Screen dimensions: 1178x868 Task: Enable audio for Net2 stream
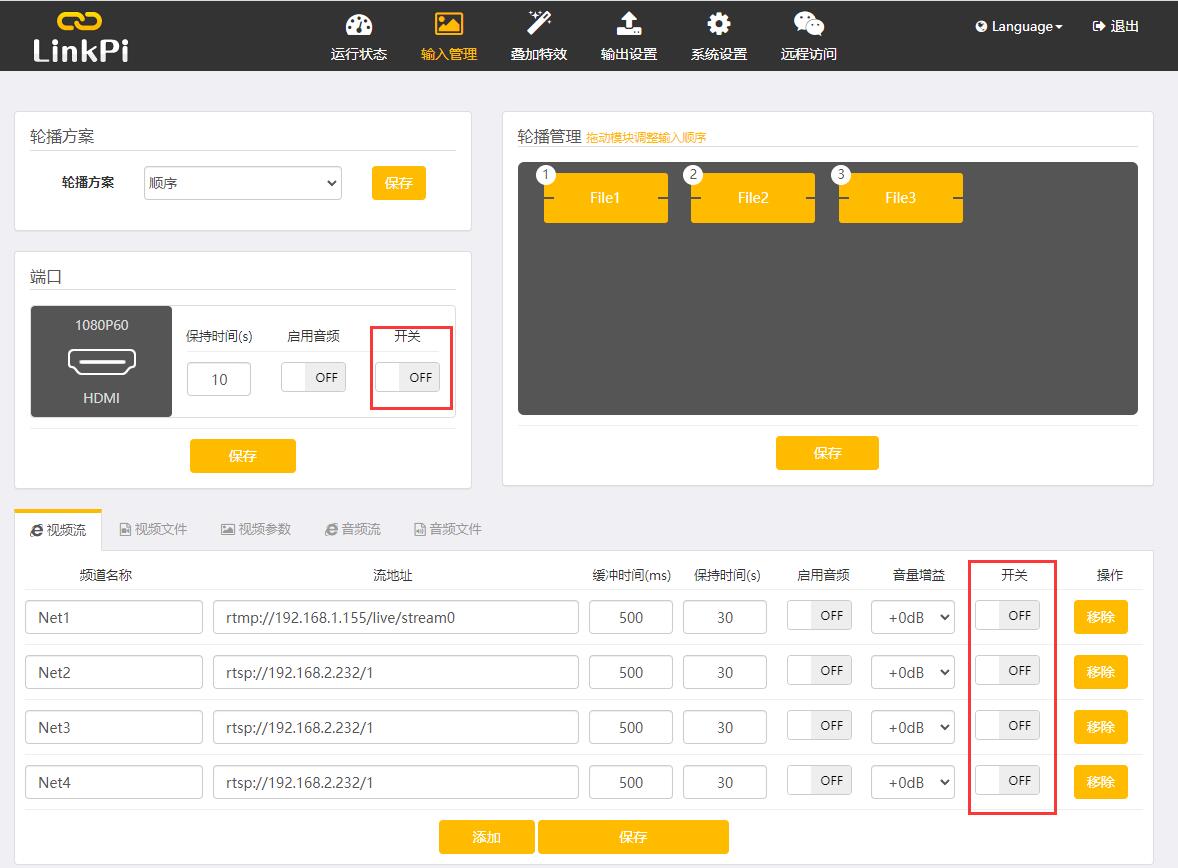point(819,670)
